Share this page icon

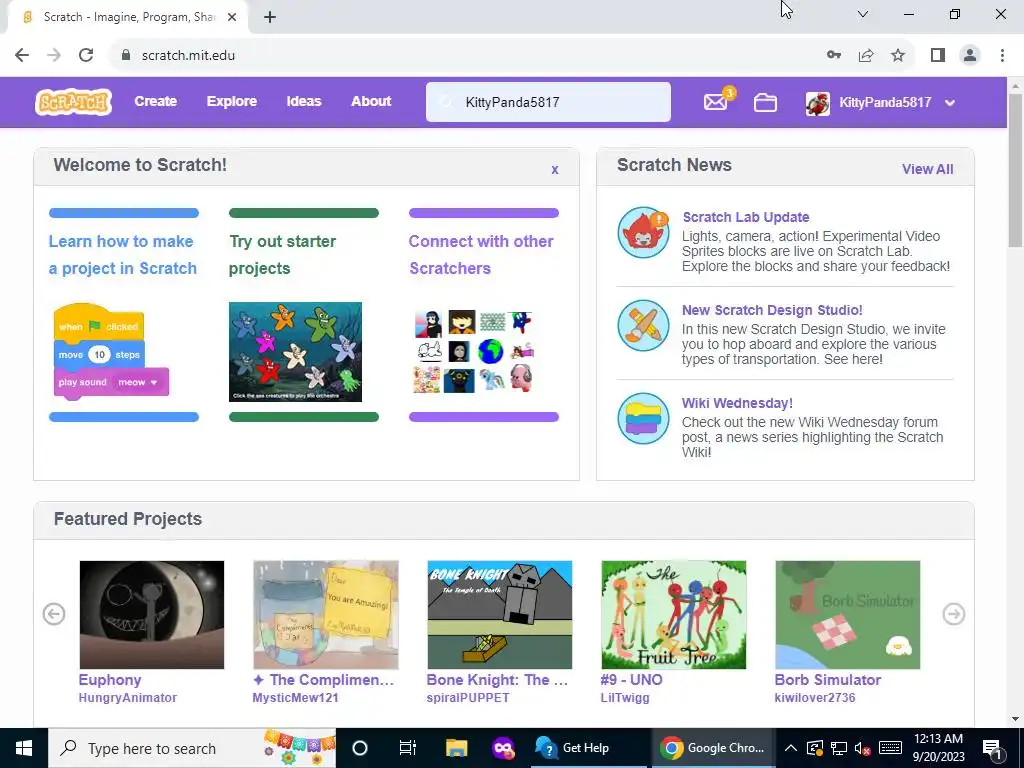click(x=866, y=56)
